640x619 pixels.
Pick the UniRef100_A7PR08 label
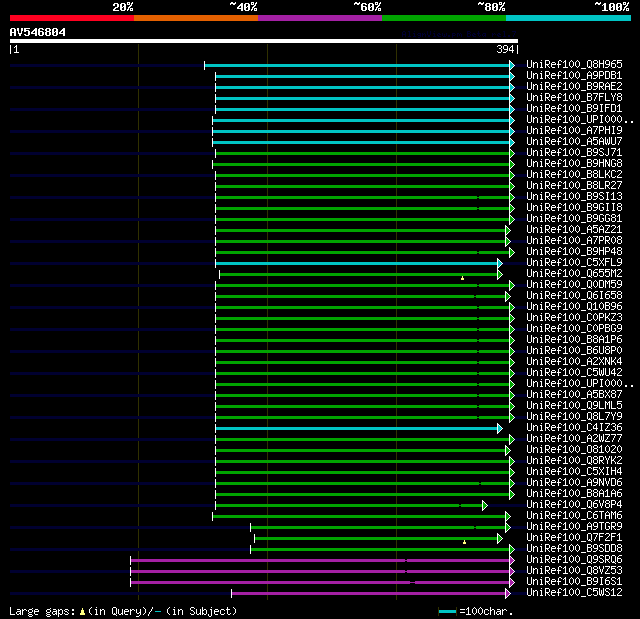574,241
